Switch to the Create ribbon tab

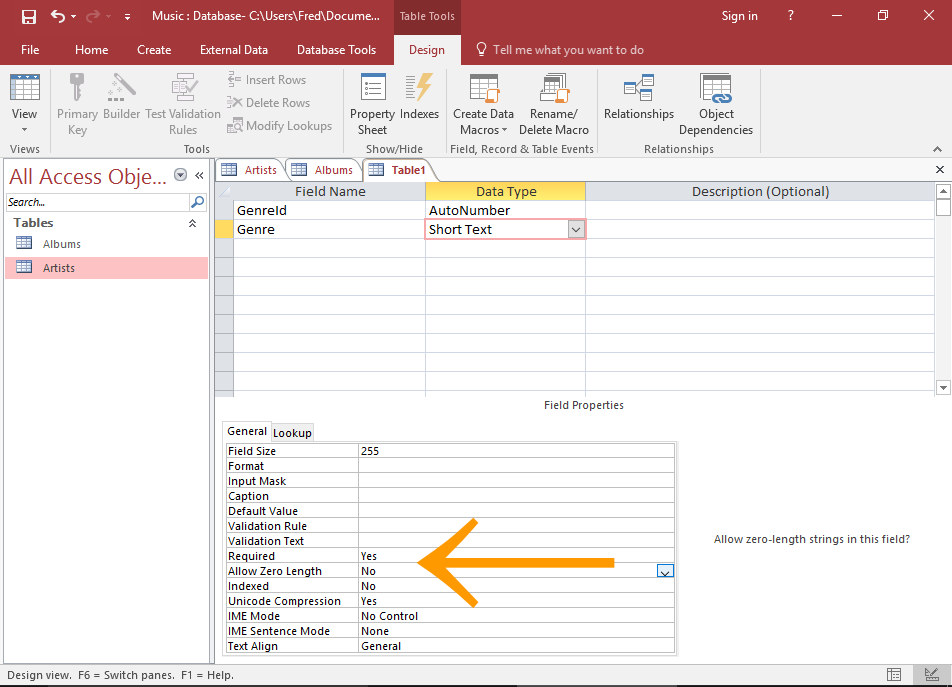tap(154, 50)
